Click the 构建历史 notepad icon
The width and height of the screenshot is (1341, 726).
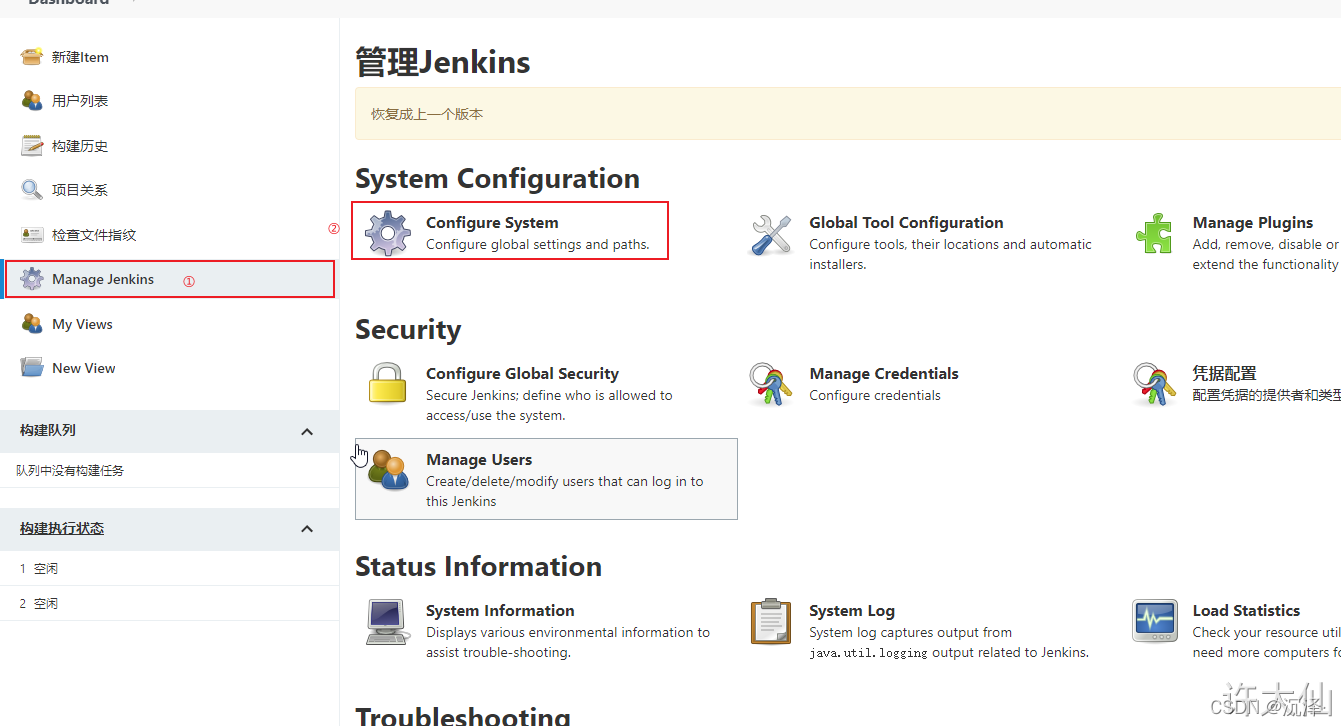(x=32, y=146)
